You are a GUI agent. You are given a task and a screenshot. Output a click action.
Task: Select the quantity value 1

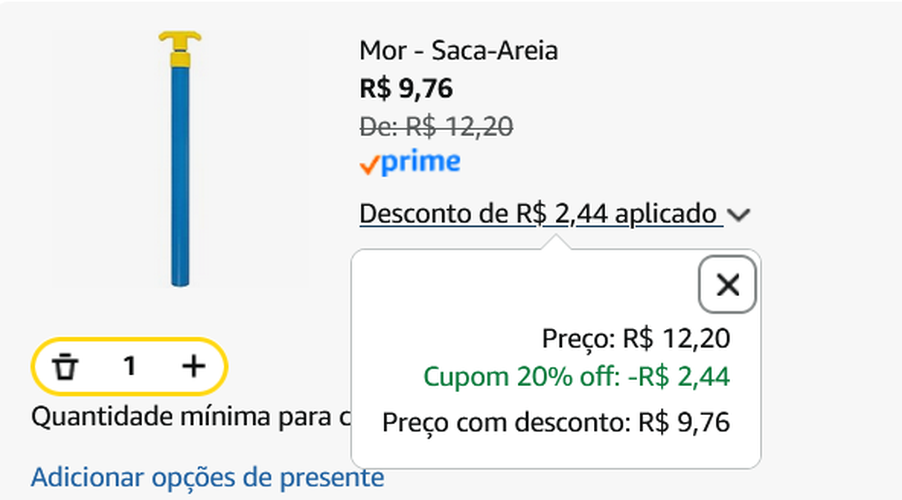[129, 367]
